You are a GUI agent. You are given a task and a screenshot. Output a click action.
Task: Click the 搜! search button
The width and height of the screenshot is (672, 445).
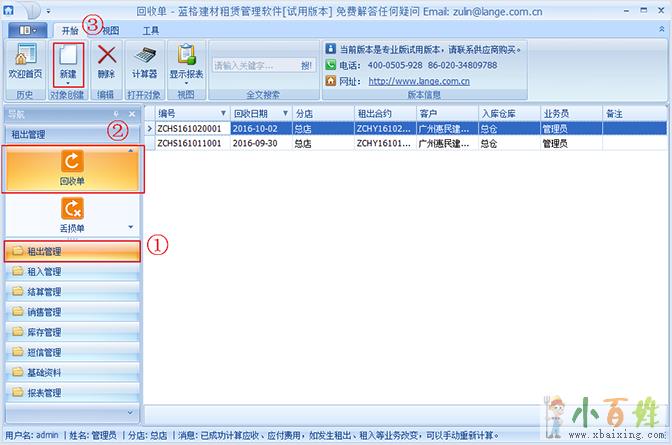click(306, 65)
